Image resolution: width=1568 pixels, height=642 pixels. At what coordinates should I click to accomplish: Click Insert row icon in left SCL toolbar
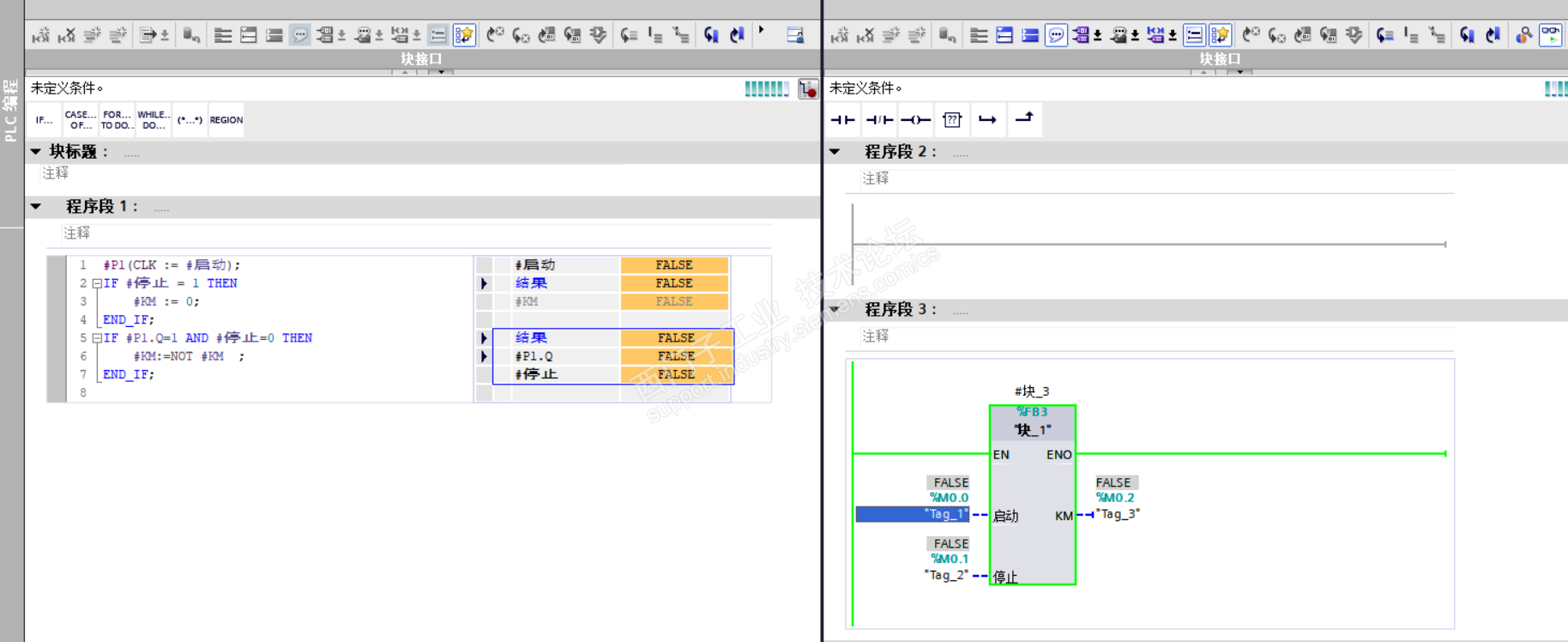click(x=92, y=35)
